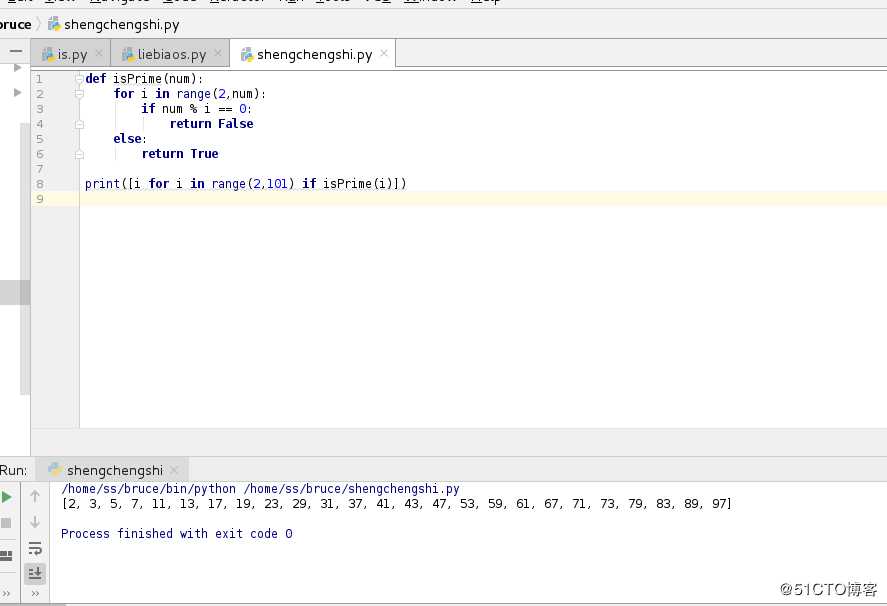The height and width of the screenshot is (606, 887).
Task: Close the is.py tab
Action: (99, 53)
